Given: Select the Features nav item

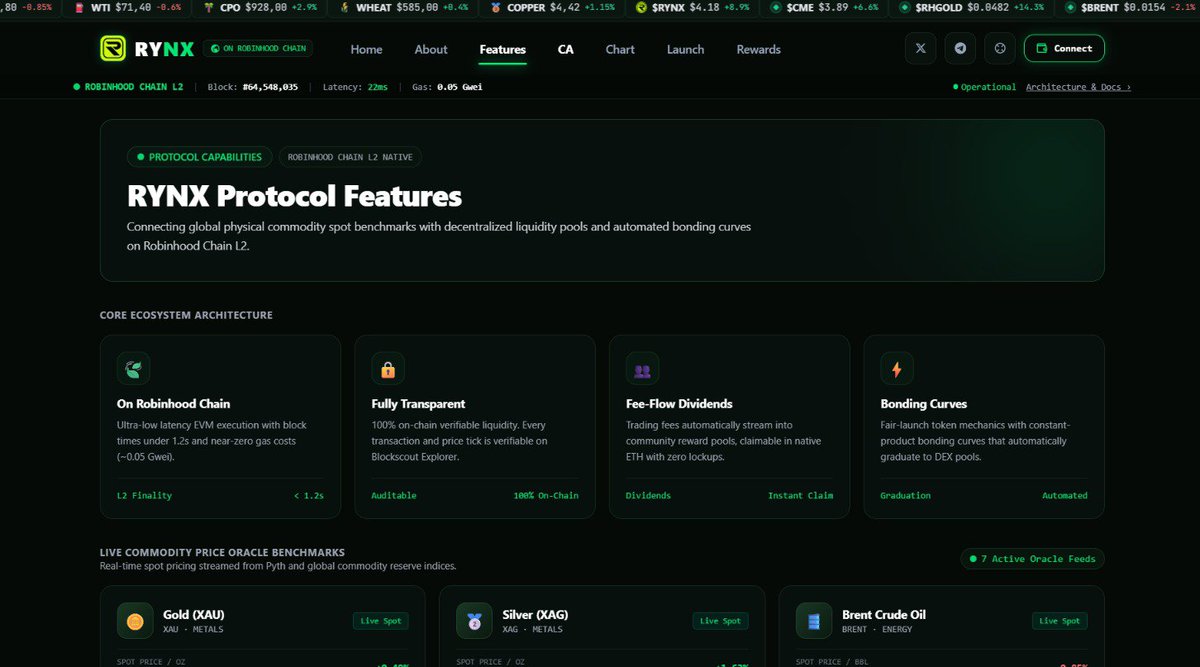Looking at the screenshot, I should [502, 49].
